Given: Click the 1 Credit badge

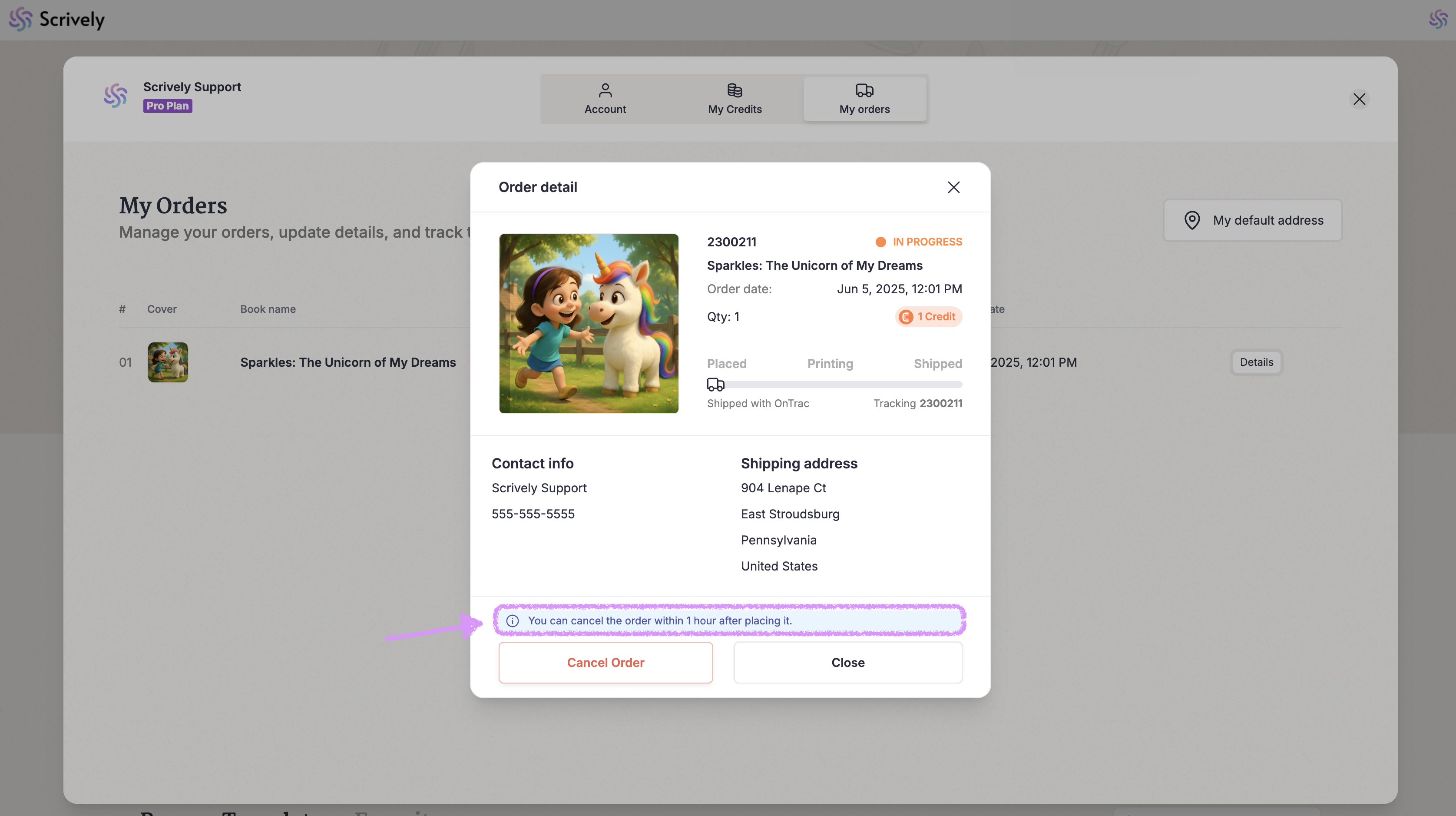Looking at the screenshot, I should 928,317.
